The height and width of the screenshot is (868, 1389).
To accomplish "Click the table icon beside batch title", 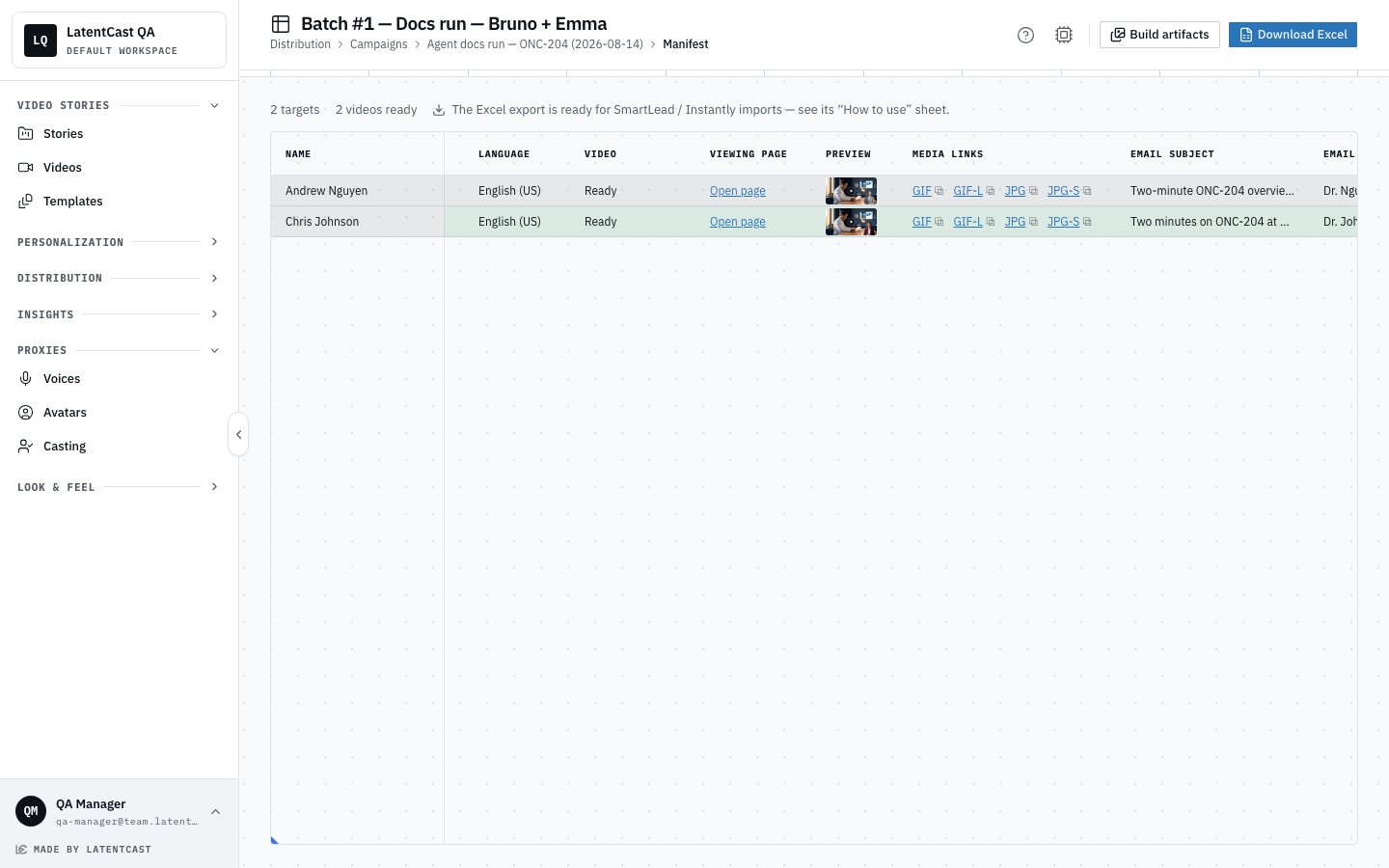I will coord(281,24).
